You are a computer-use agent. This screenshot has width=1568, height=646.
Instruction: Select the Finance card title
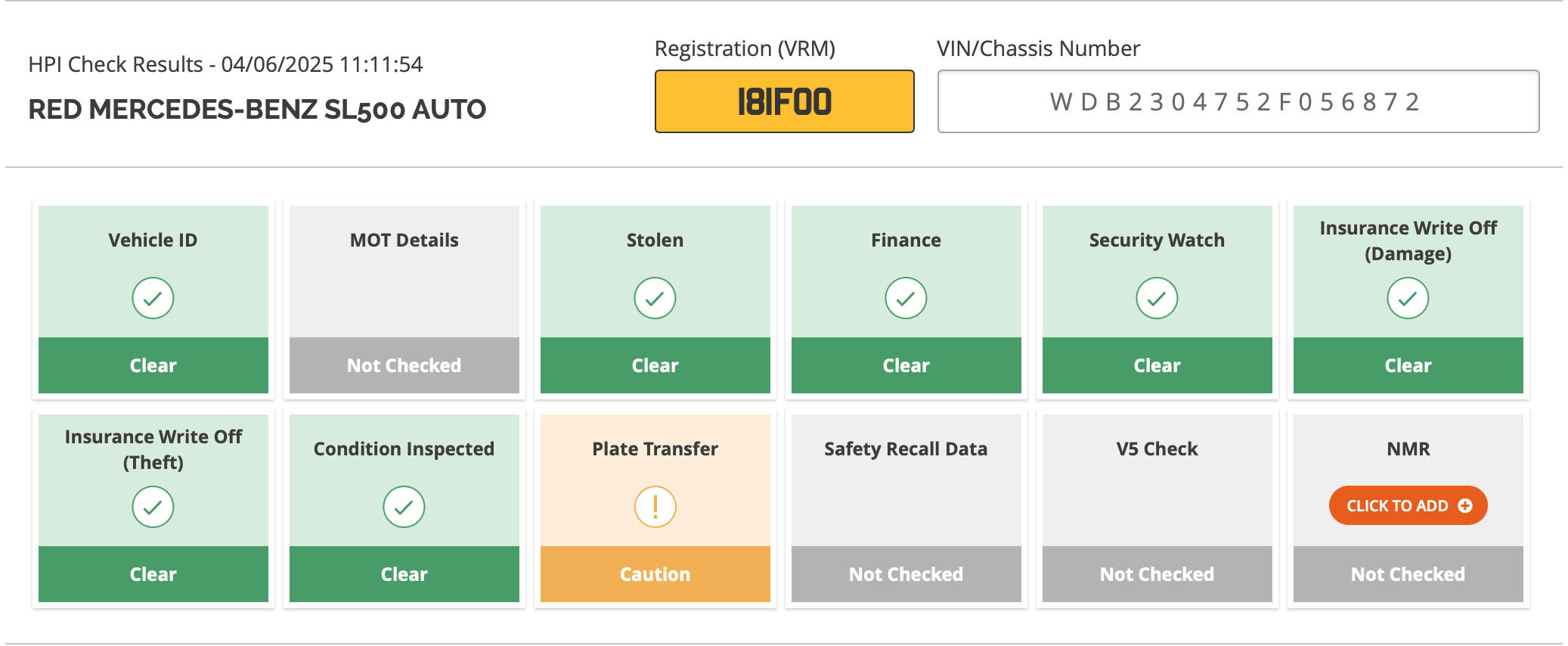coord(906,240)
